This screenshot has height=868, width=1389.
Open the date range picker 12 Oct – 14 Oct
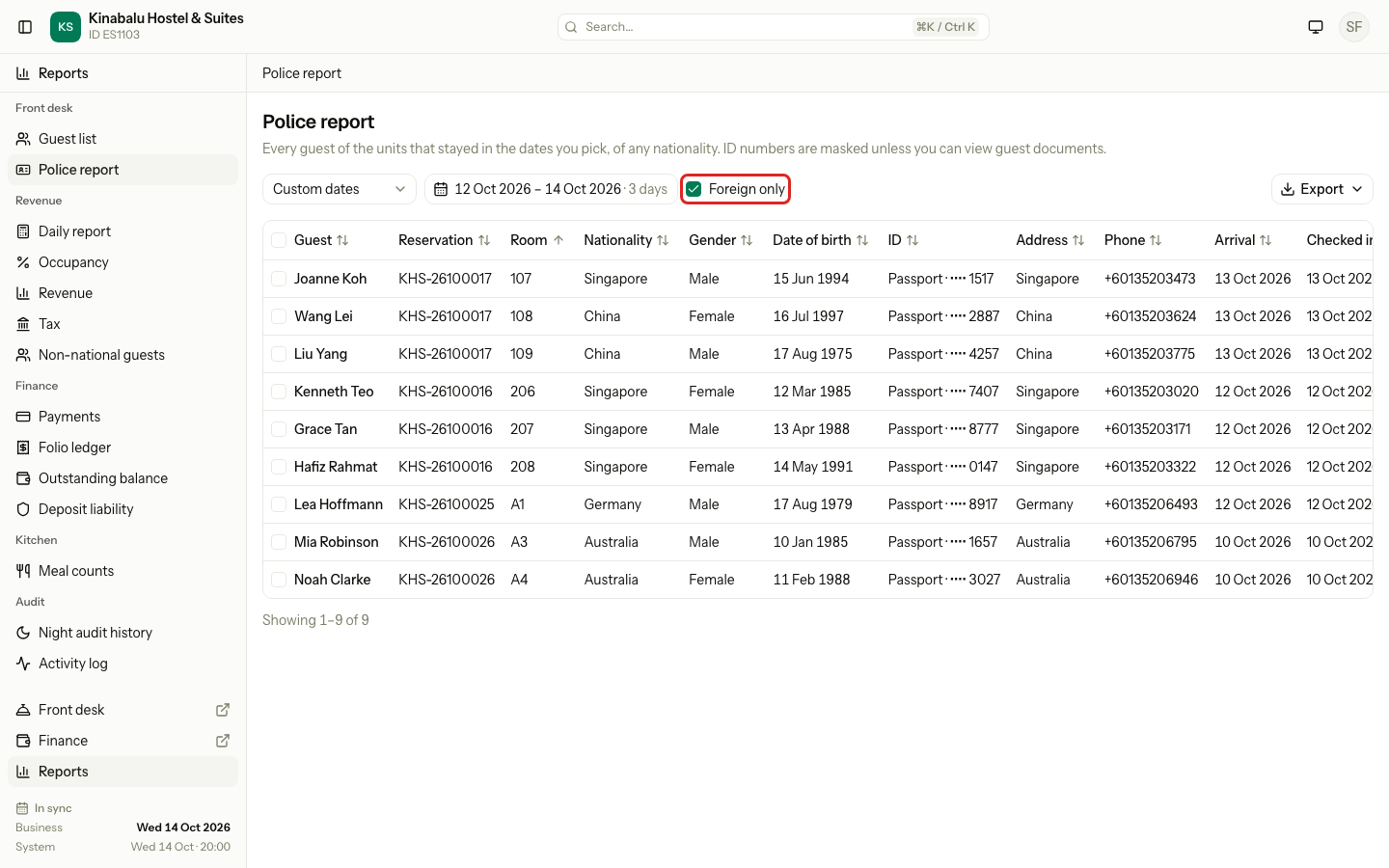pos(551,189)
